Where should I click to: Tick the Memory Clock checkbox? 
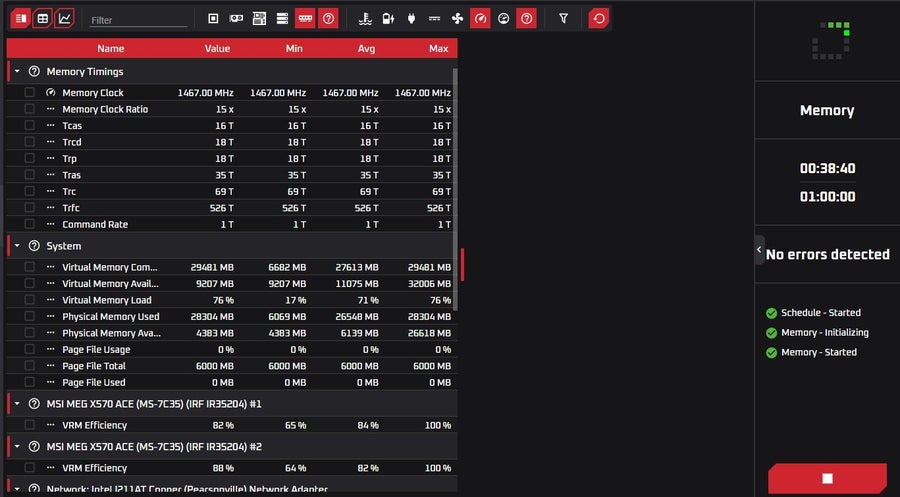[29, 92]
